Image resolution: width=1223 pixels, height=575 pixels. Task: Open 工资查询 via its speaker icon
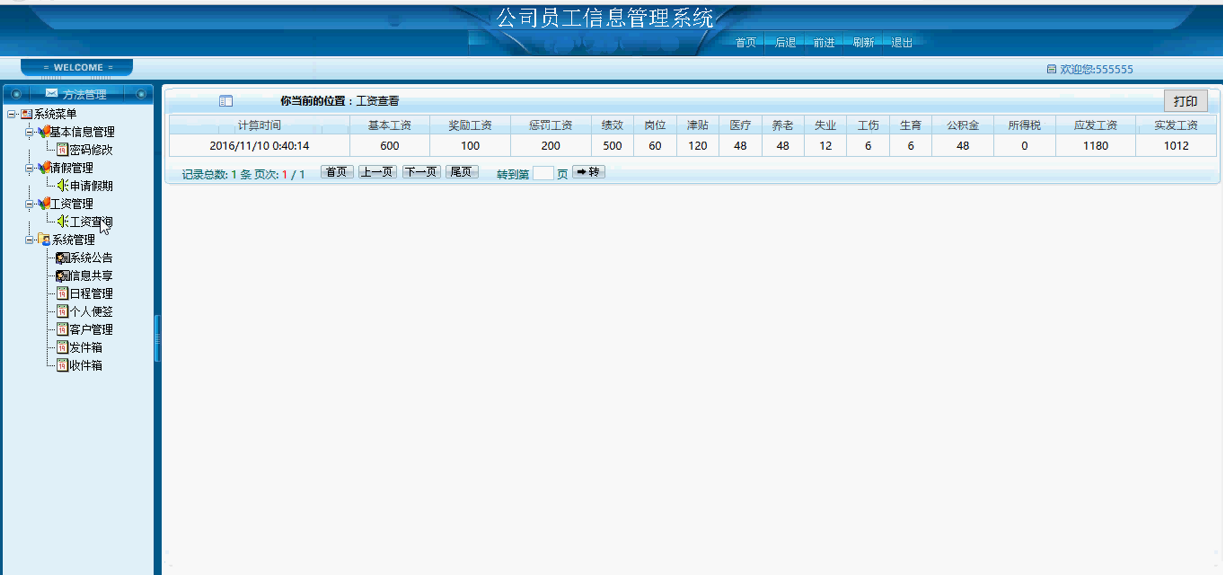pos(62,222)
